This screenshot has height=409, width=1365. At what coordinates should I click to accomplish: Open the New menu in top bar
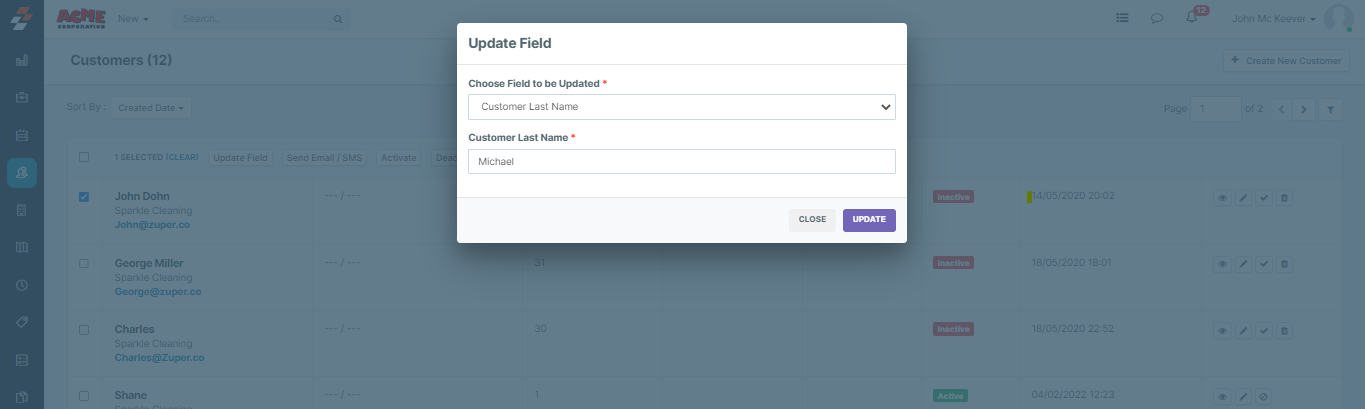click(133, 18)
